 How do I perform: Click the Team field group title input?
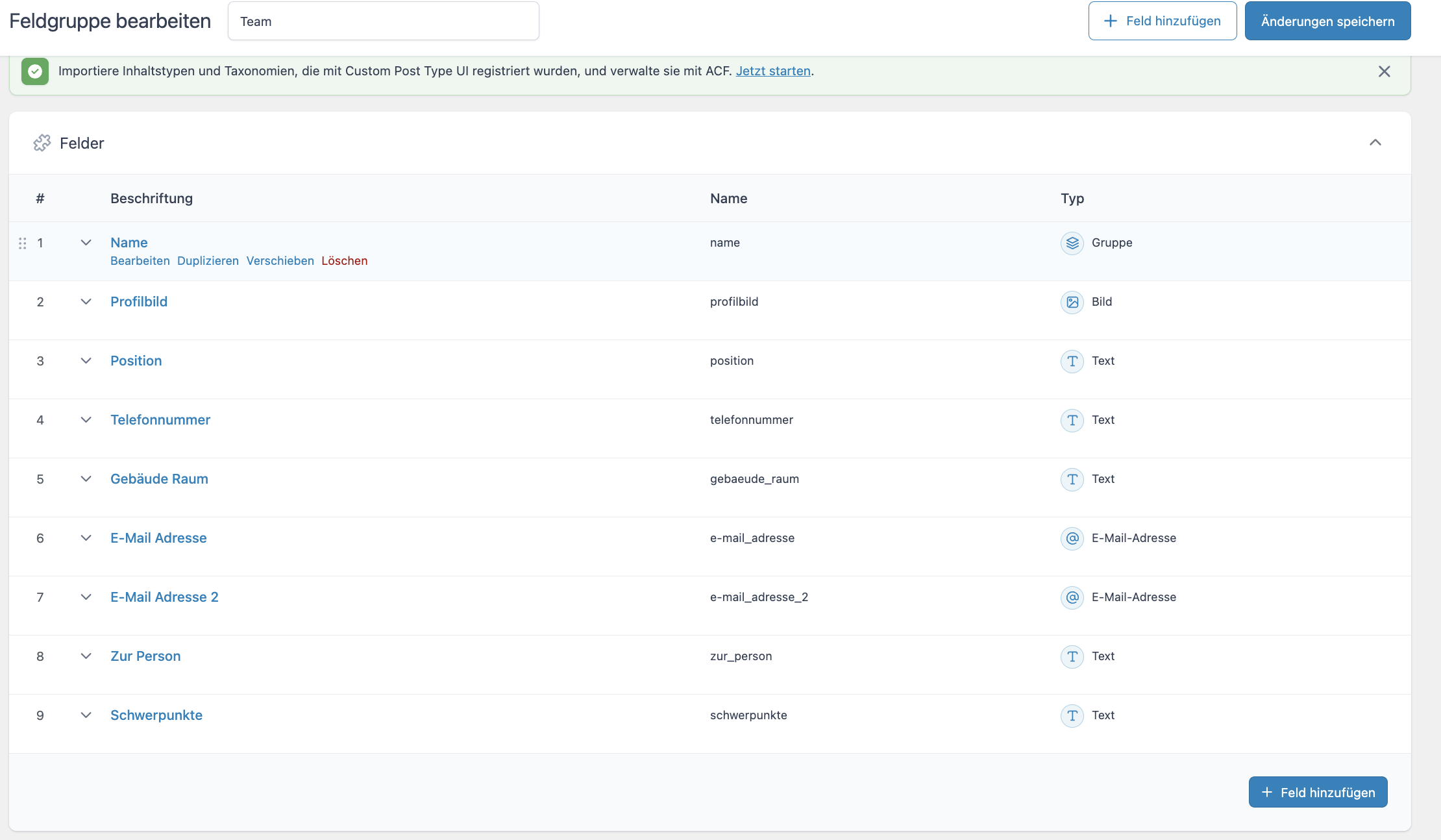click(x=383, y=21)
